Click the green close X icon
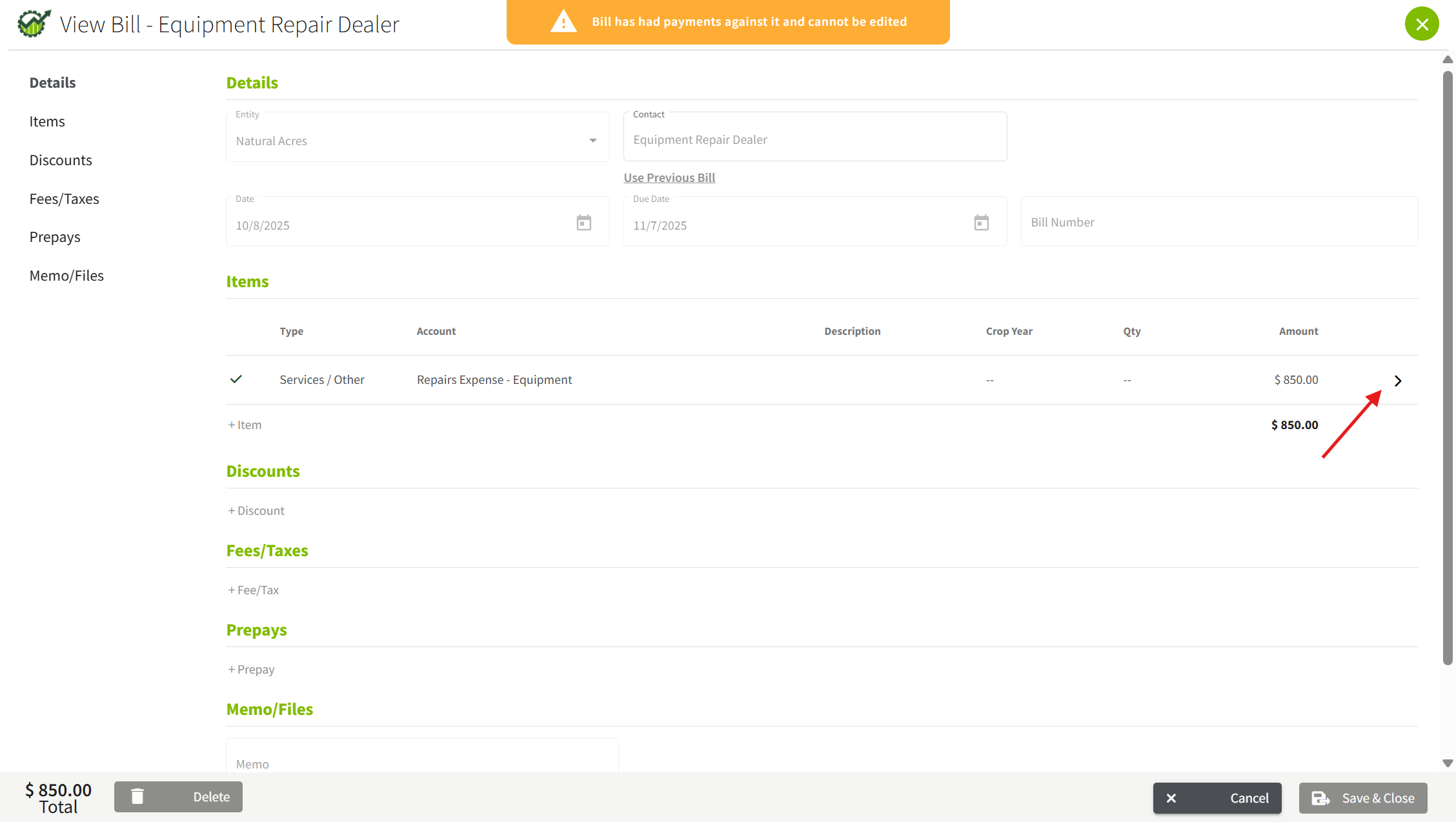 coord(1422,25)
